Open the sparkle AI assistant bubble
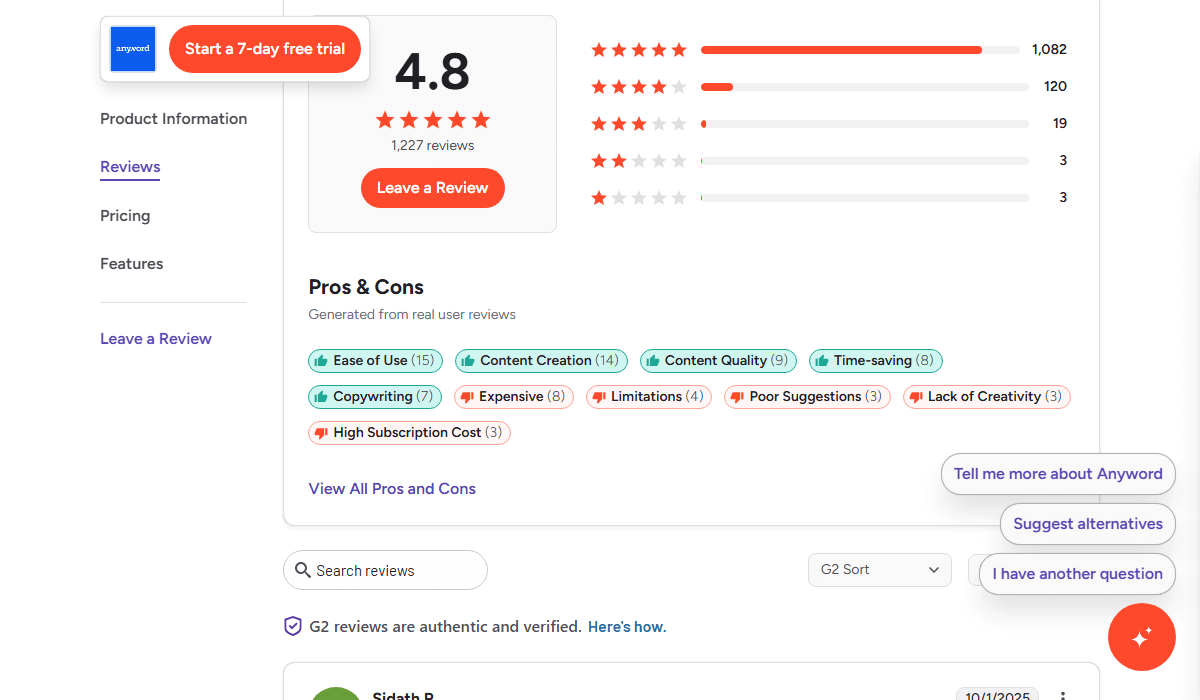 coord(1142,637)
